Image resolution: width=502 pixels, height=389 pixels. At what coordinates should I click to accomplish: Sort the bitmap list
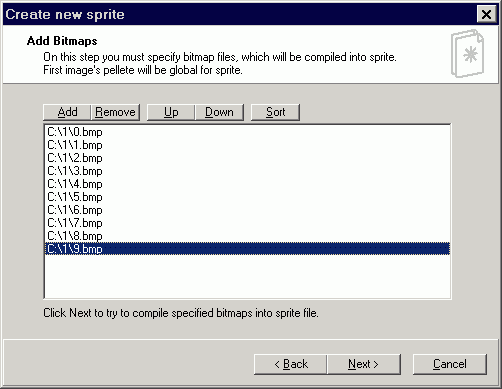click(275, 112)
